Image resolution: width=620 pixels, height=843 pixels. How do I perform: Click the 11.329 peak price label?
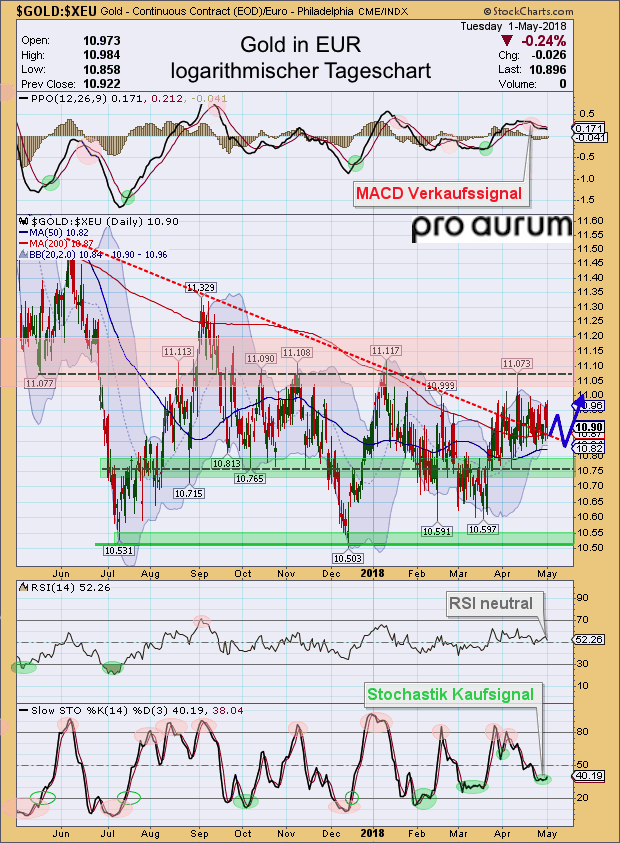[x=200, y=288]
